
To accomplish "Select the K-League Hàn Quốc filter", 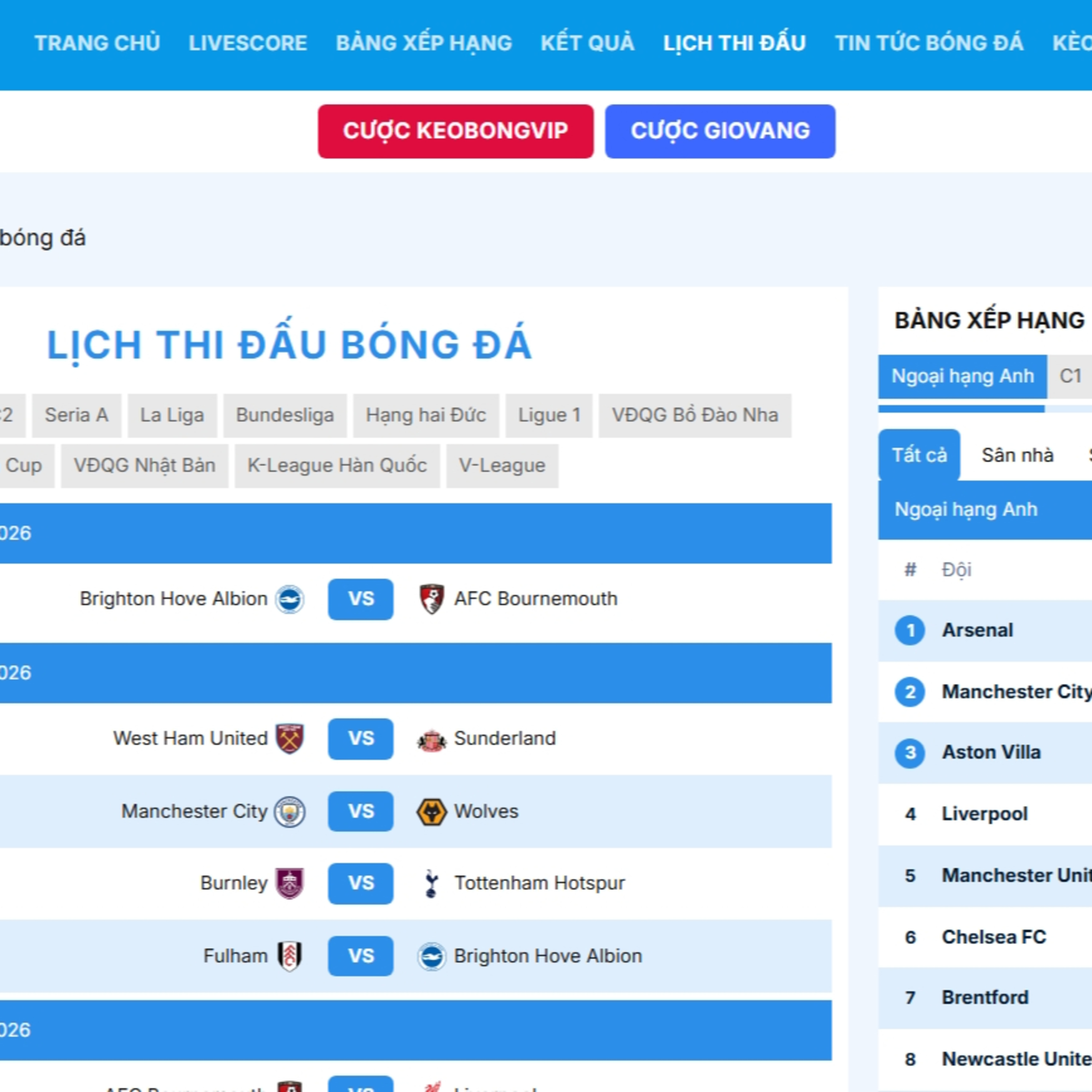I will point(337,466).
